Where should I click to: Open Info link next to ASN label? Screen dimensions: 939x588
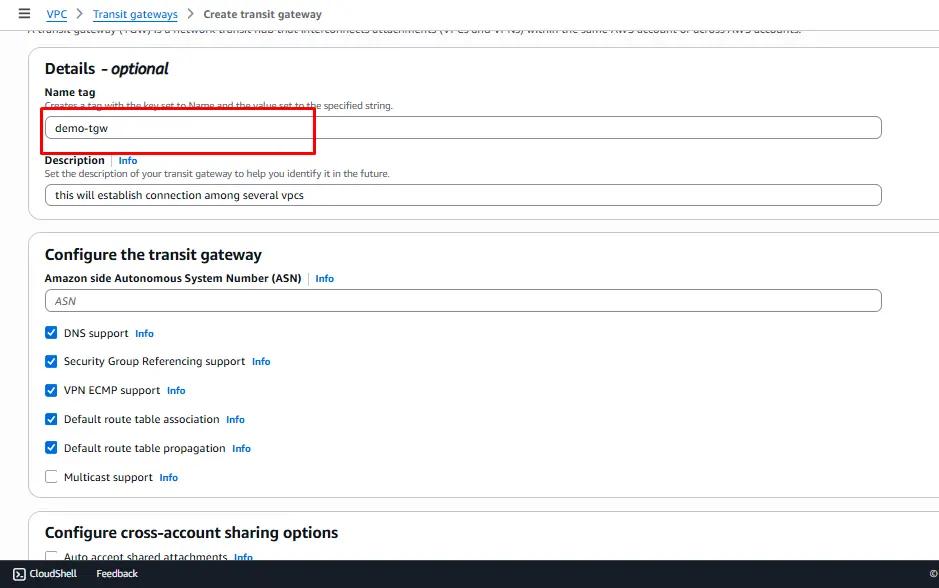click(324, 279)
